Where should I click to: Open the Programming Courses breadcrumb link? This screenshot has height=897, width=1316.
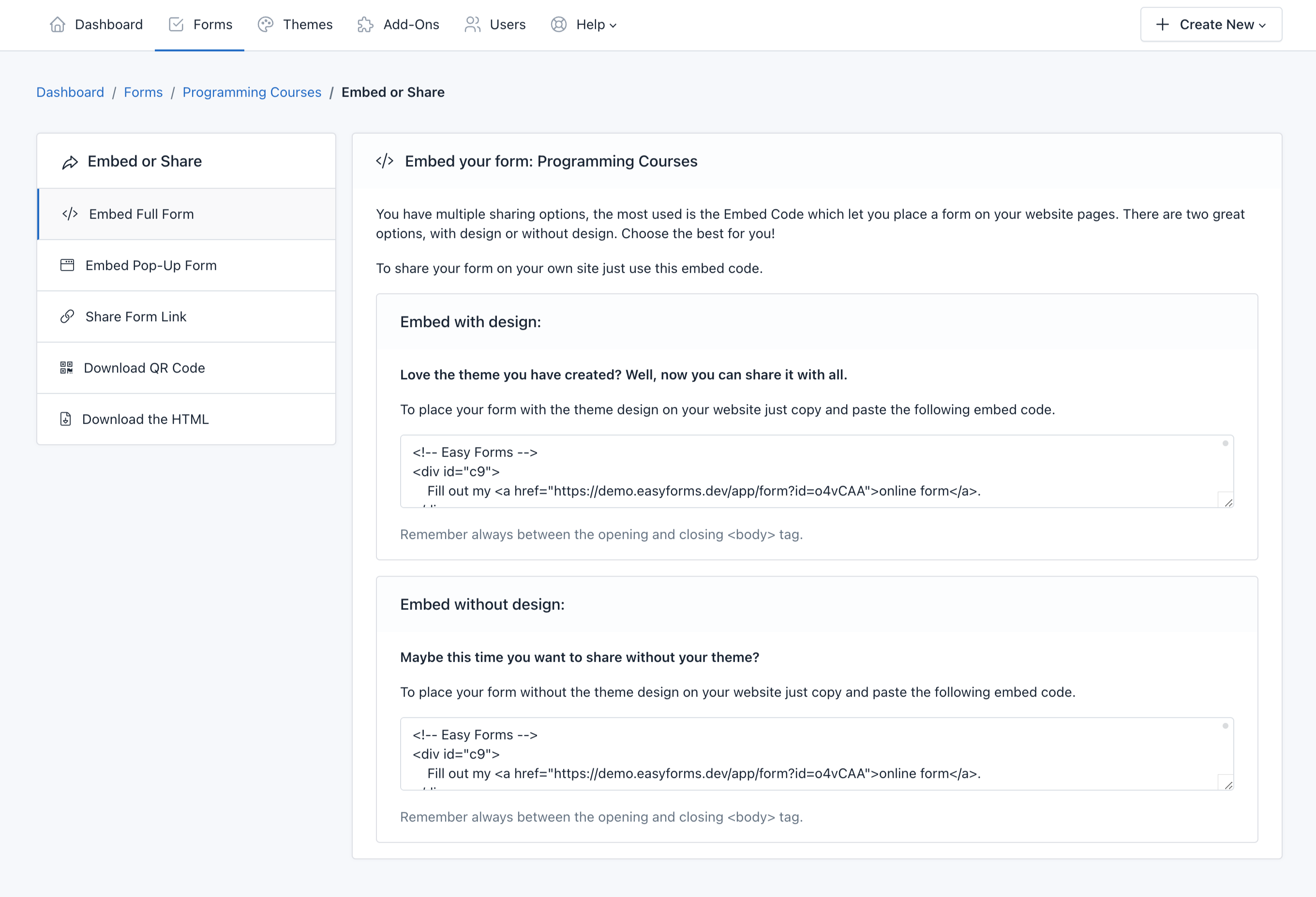pyautogui.click(x=252, y=92)
